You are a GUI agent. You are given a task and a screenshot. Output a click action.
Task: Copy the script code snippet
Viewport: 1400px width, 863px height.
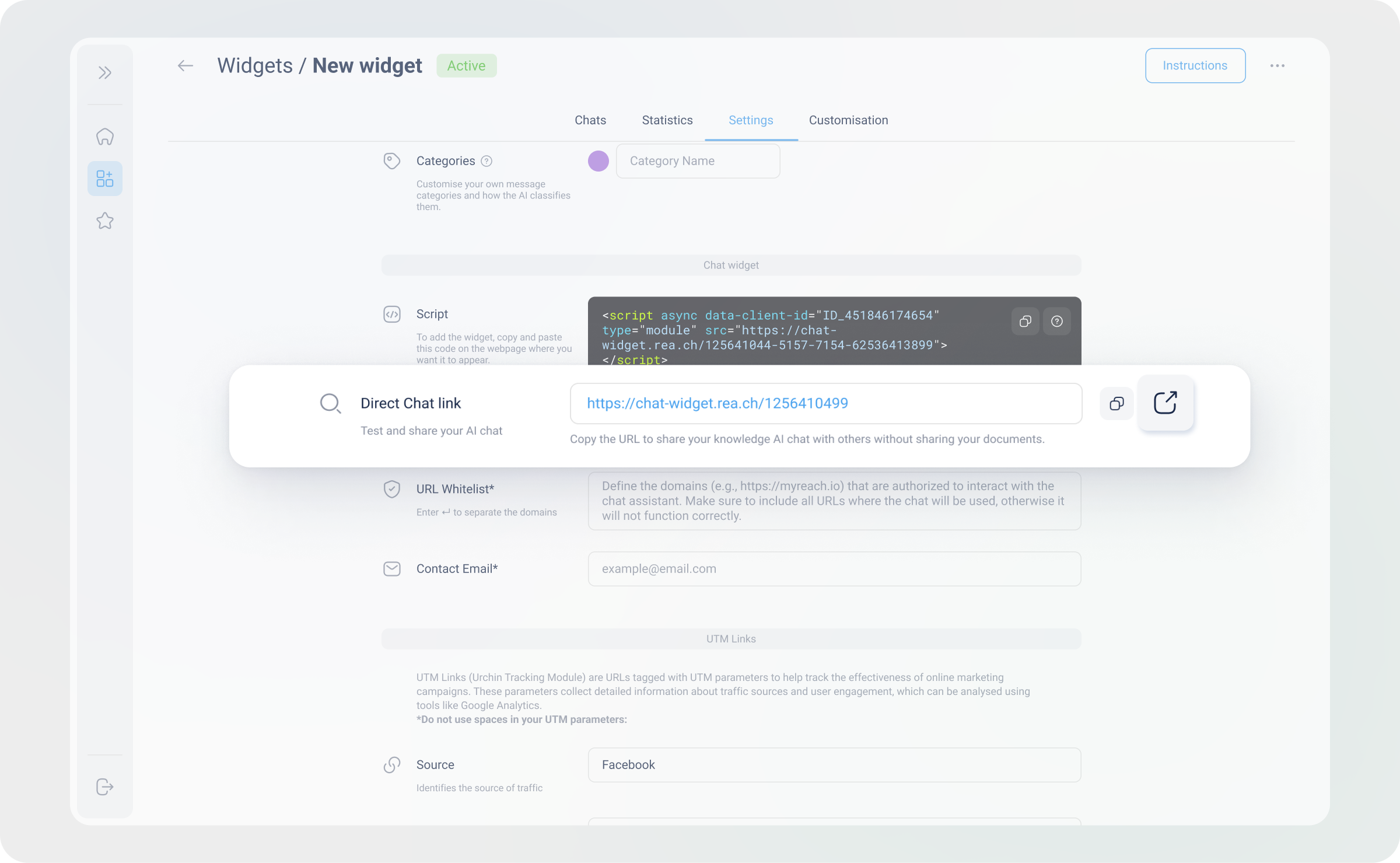1025,322
